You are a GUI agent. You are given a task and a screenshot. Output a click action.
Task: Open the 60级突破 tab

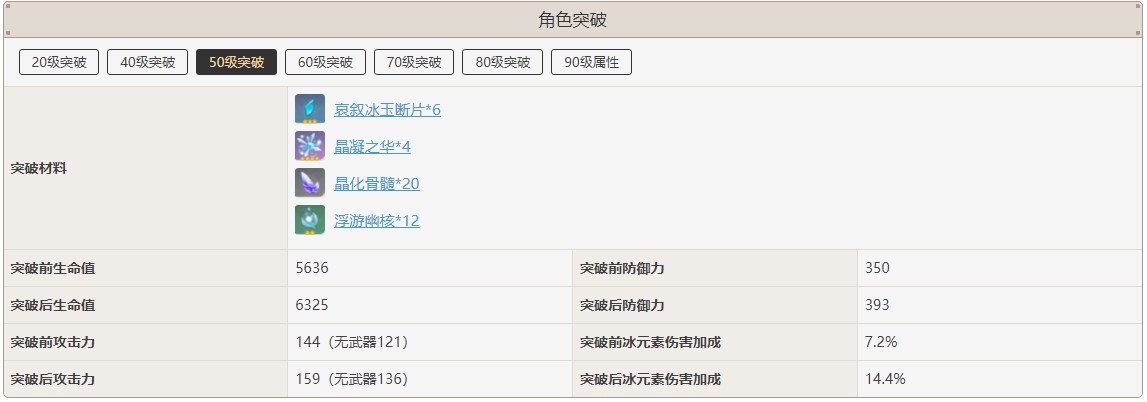click(325, 62)
